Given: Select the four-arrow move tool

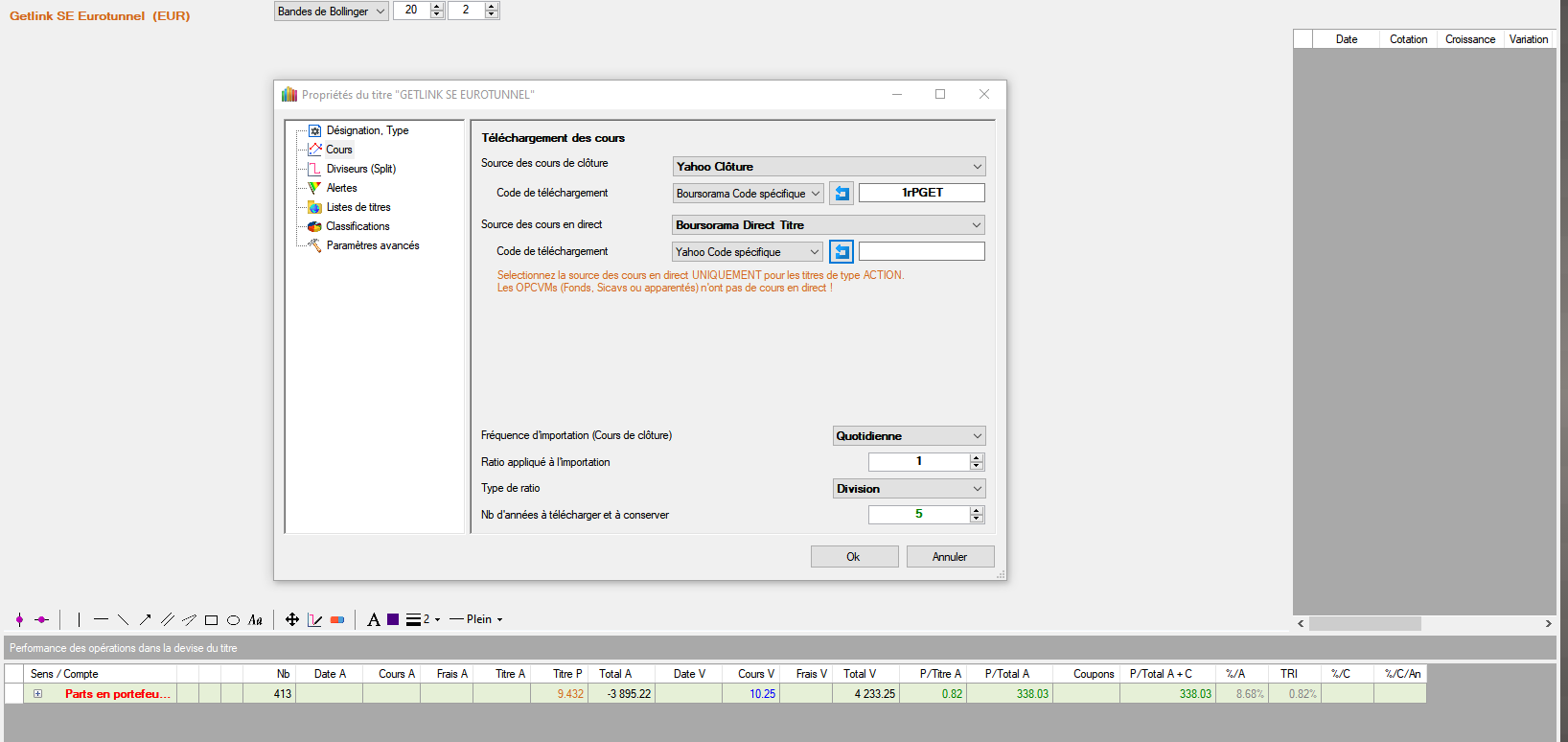Looking at the screenshot, I should point(292,620).
